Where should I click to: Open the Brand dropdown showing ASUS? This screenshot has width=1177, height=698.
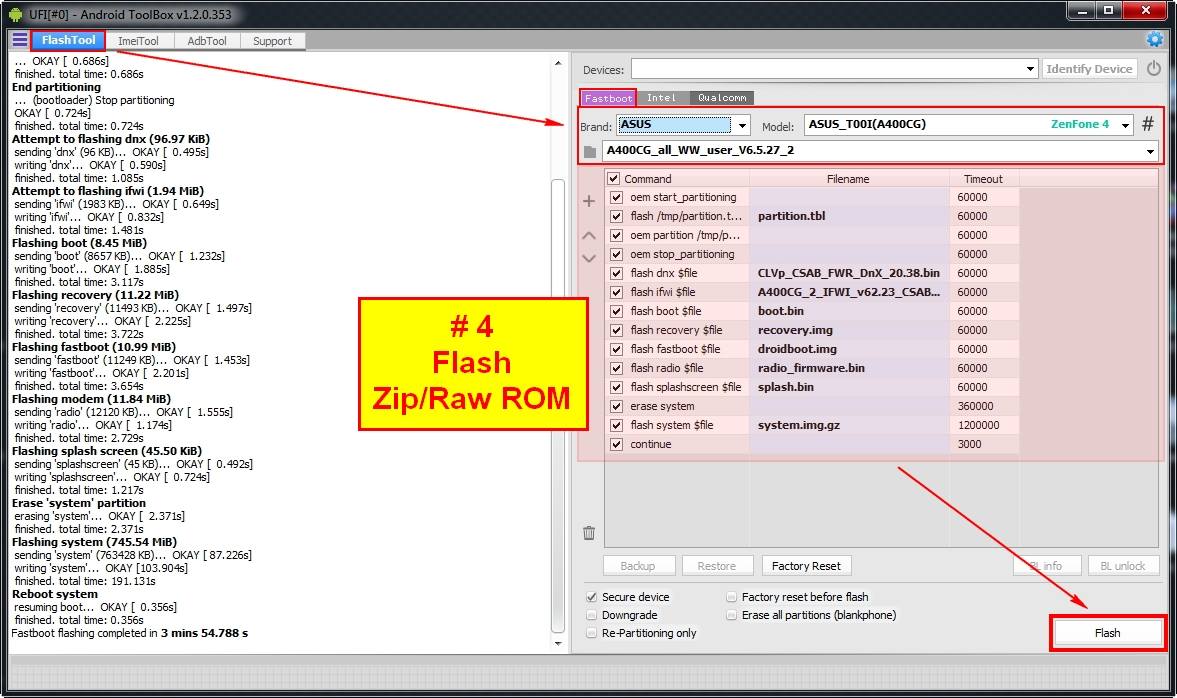(683, 125)
